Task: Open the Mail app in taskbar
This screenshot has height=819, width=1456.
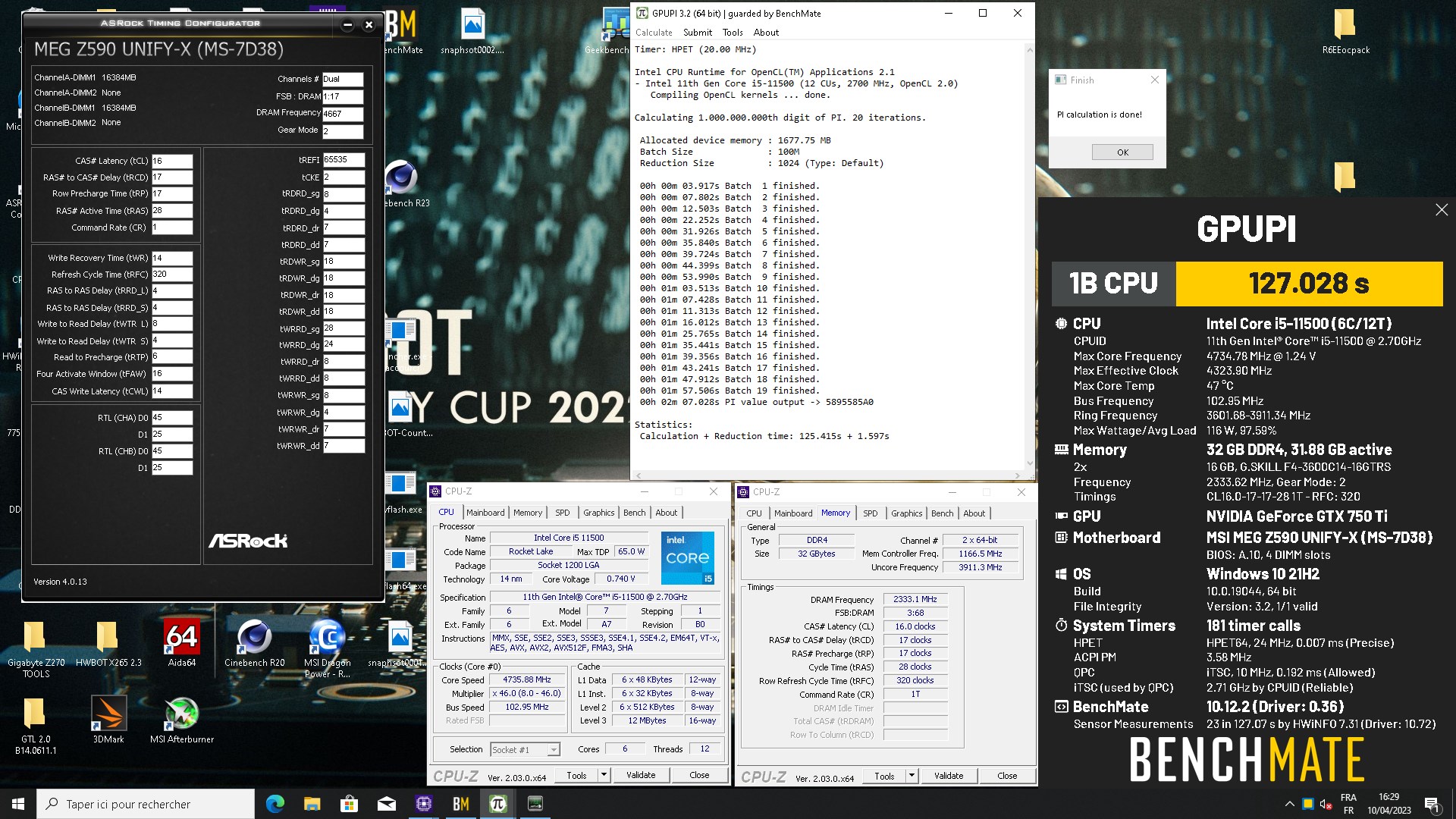Action: [387, 804]
